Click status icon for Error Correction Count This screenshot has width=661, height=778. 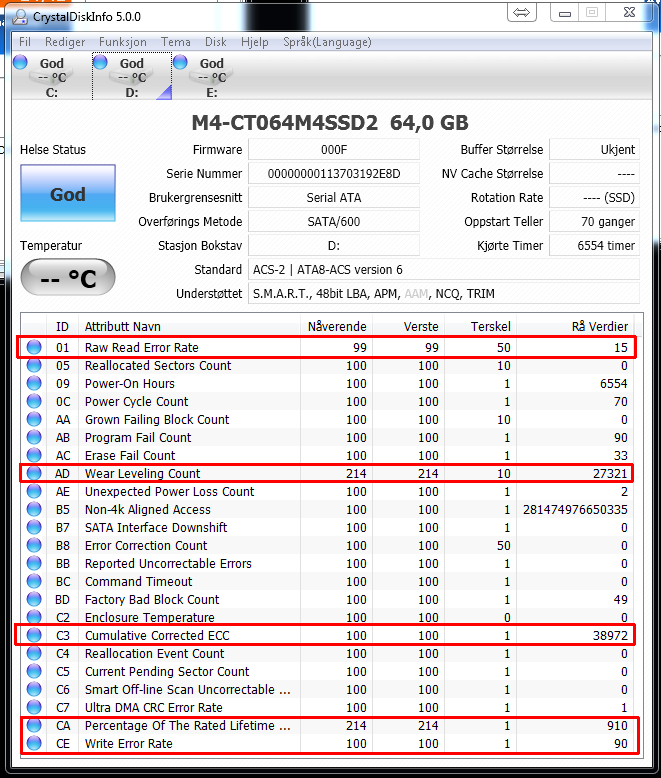click(34, 545)
